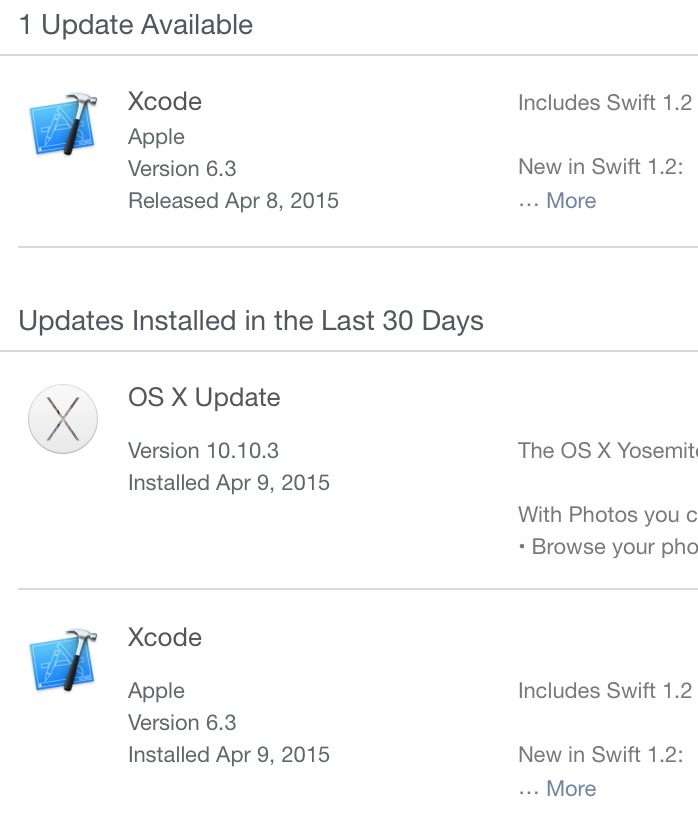698x818 pixels.
Task: Click the 1 Update Available heading
Action: point(136,25)
